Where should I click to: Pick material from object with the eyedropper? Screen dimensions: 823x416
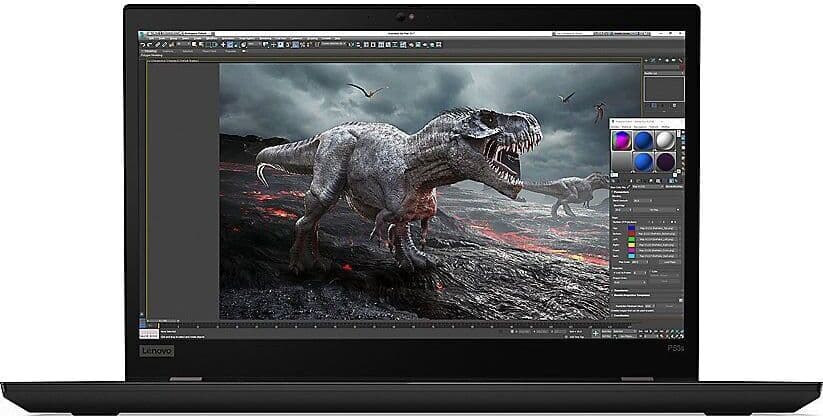click(629, 186)
